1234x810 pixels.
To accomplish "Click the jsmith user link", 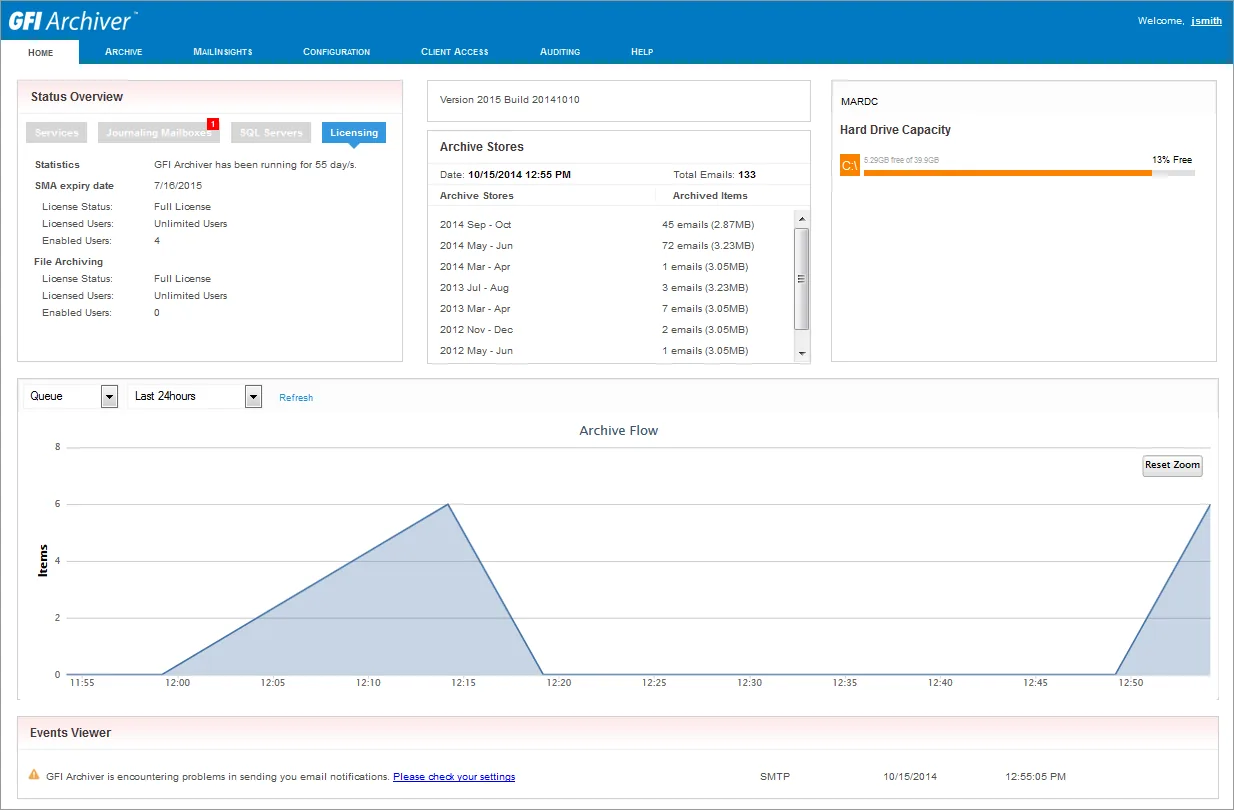I will [x=1206, y=21].
